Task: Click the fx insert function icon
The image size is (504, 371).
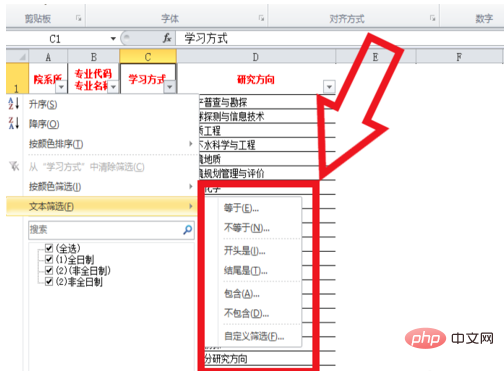Action: (167, 38)
